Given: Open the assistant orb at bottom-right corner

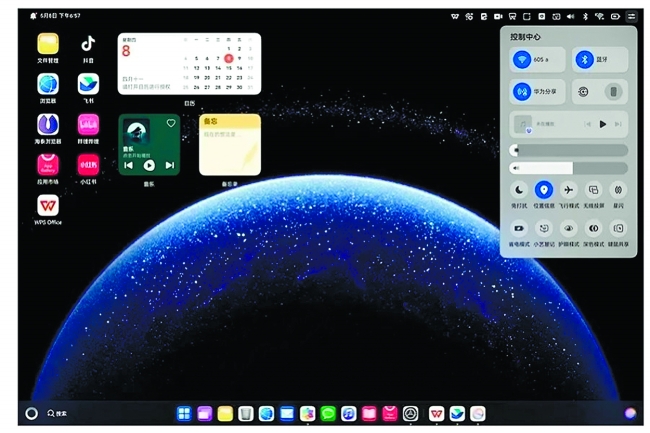Looking at the screenshot, I should (630, 413).
